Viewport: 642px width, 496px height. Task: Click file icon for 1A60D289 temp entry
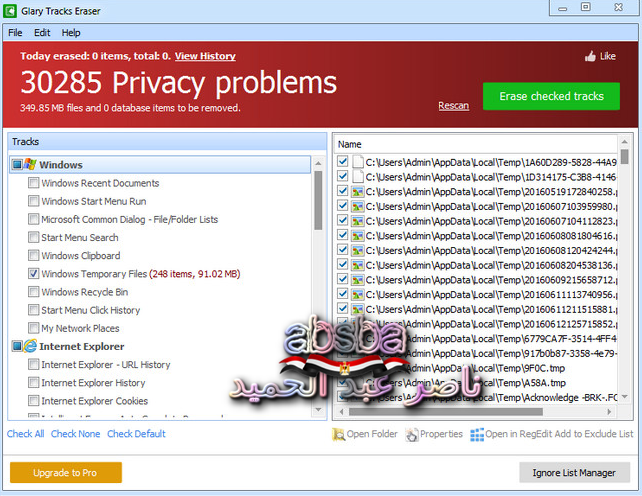[x=357, y=162]
